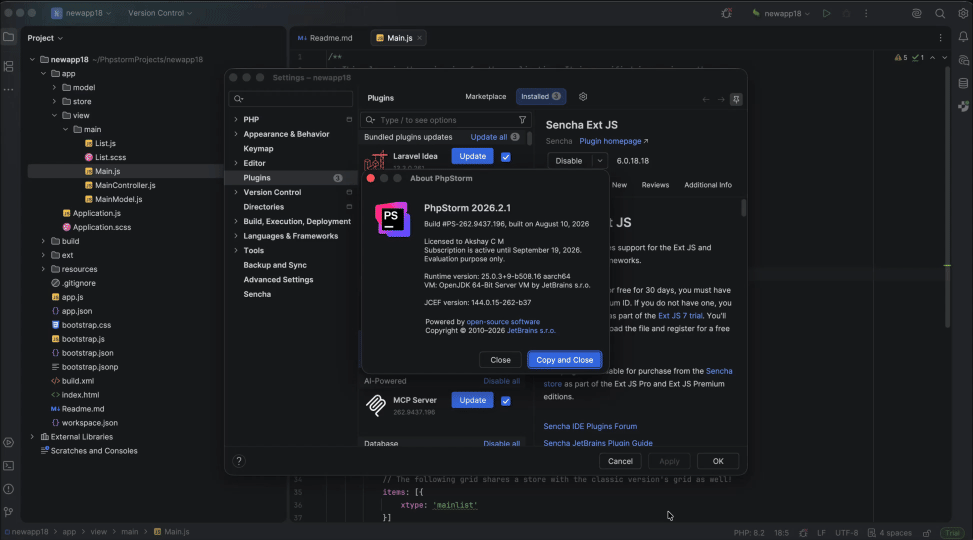
Task: Click the PHP: 8.2 status bar entry
Action: (749, 533)
